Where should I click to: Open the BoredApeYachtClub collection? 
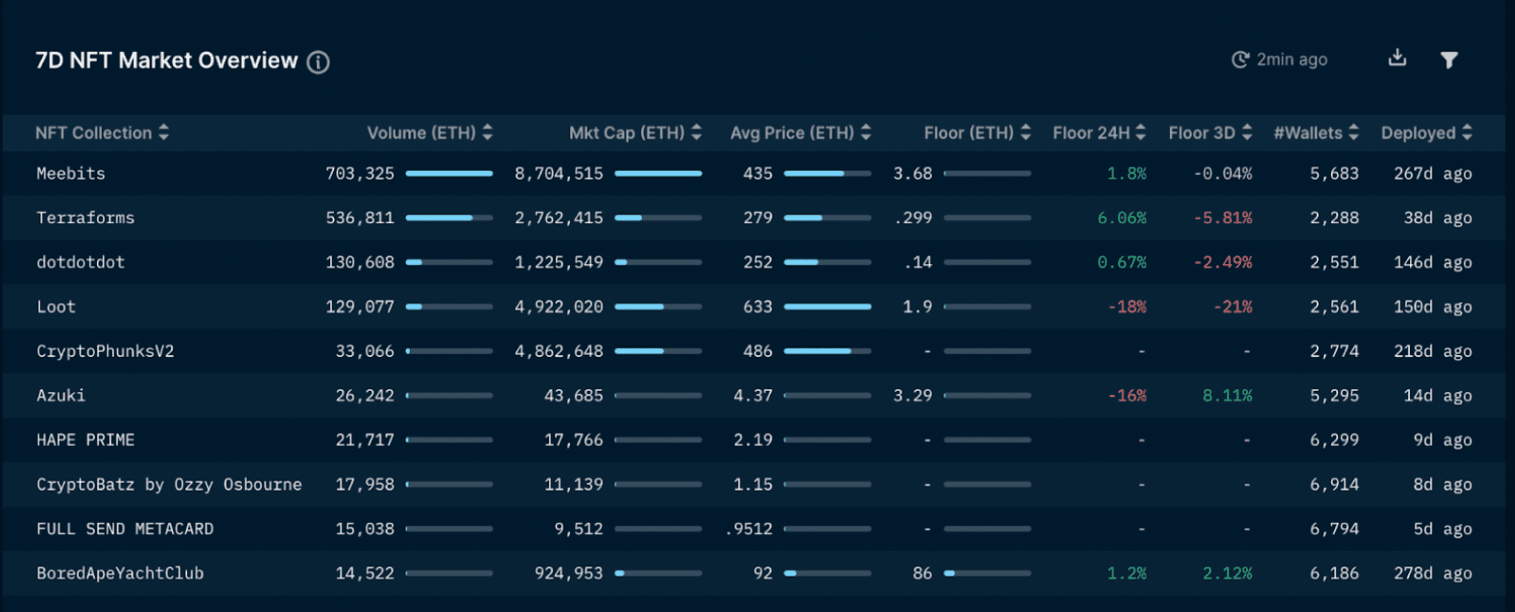[120, 574]
